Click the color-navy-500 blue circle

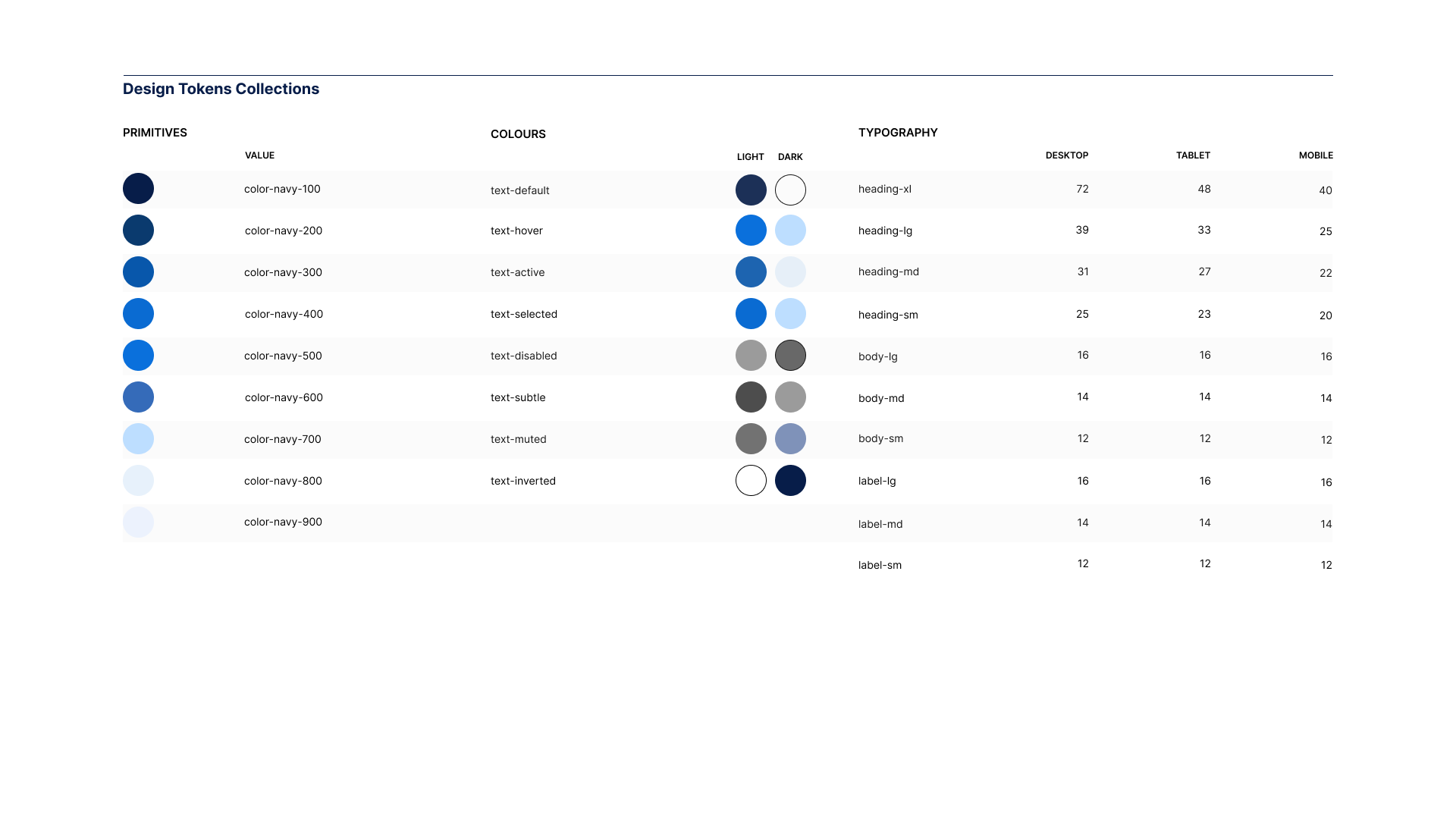pos(138,355)
